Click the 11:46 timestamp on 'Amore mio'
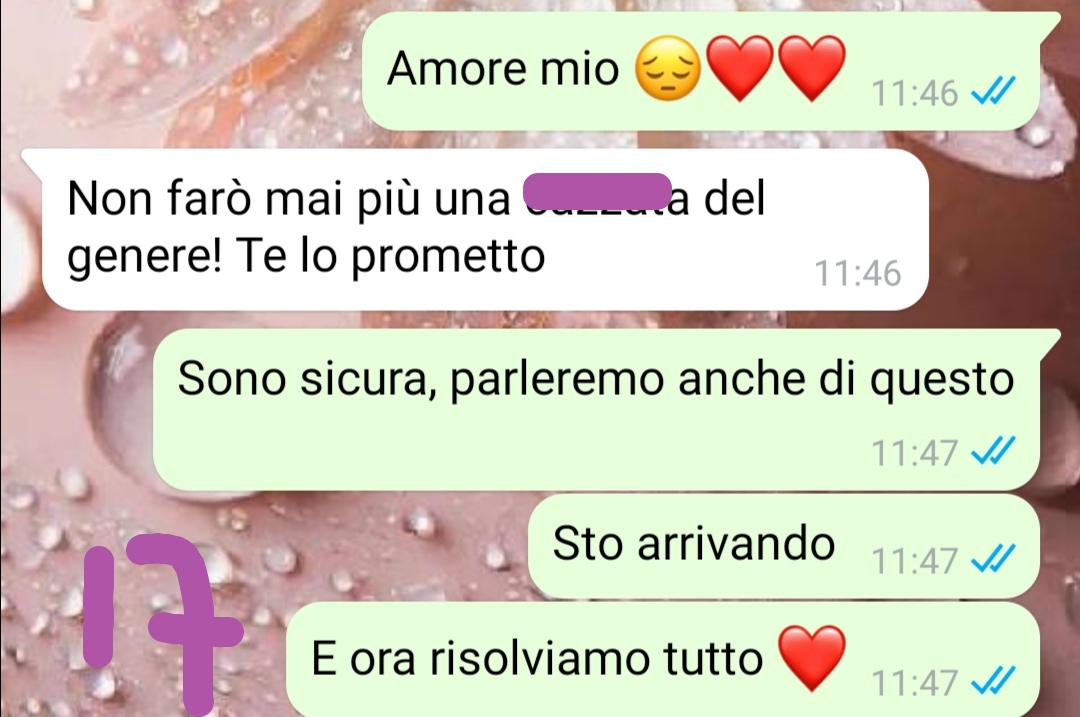The image size is (1080, 717). point(915,93)
